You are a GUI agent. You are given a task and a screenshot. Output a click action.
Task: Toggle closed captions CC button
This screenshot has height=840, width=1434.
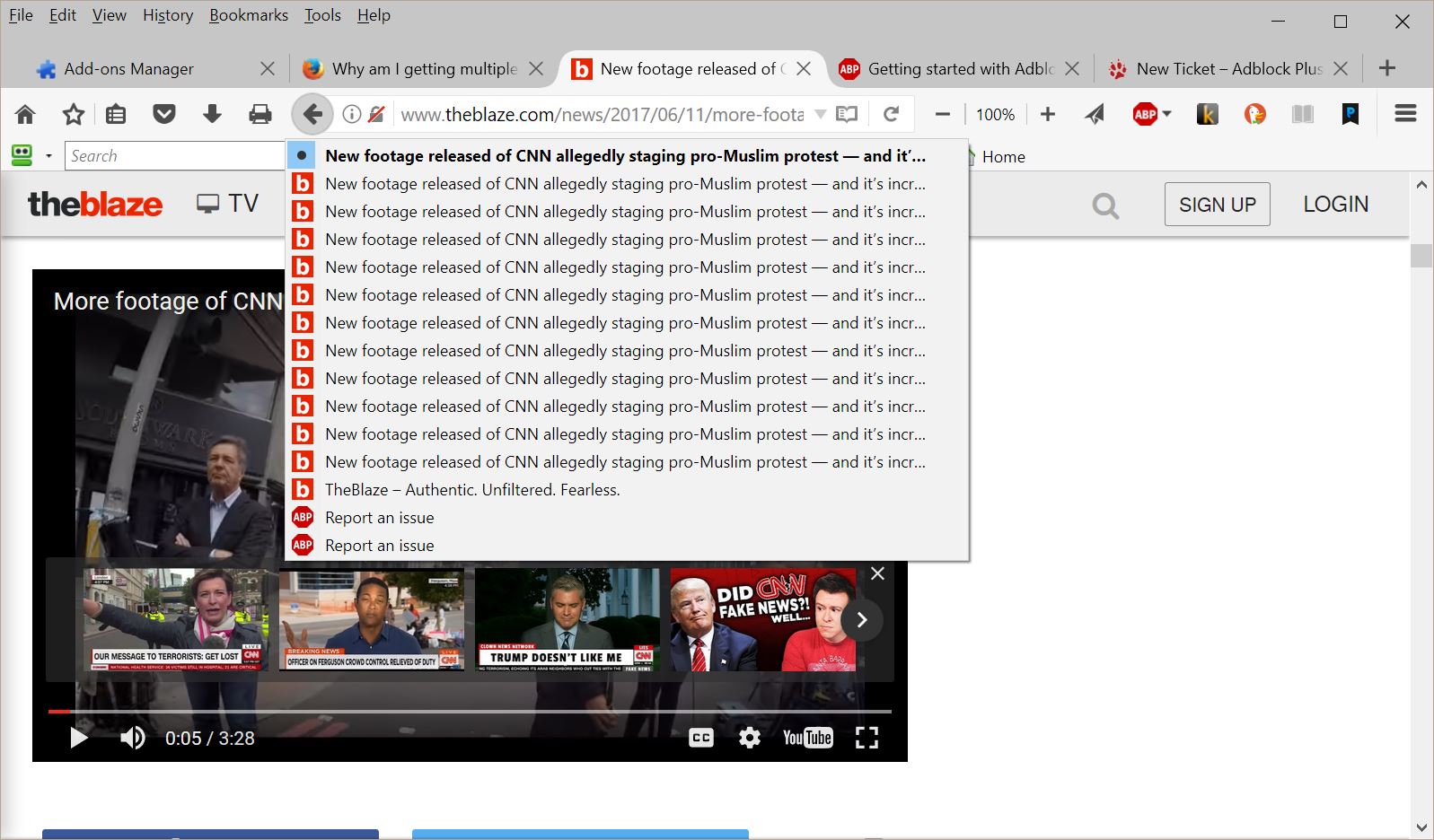tap(700, 738)
